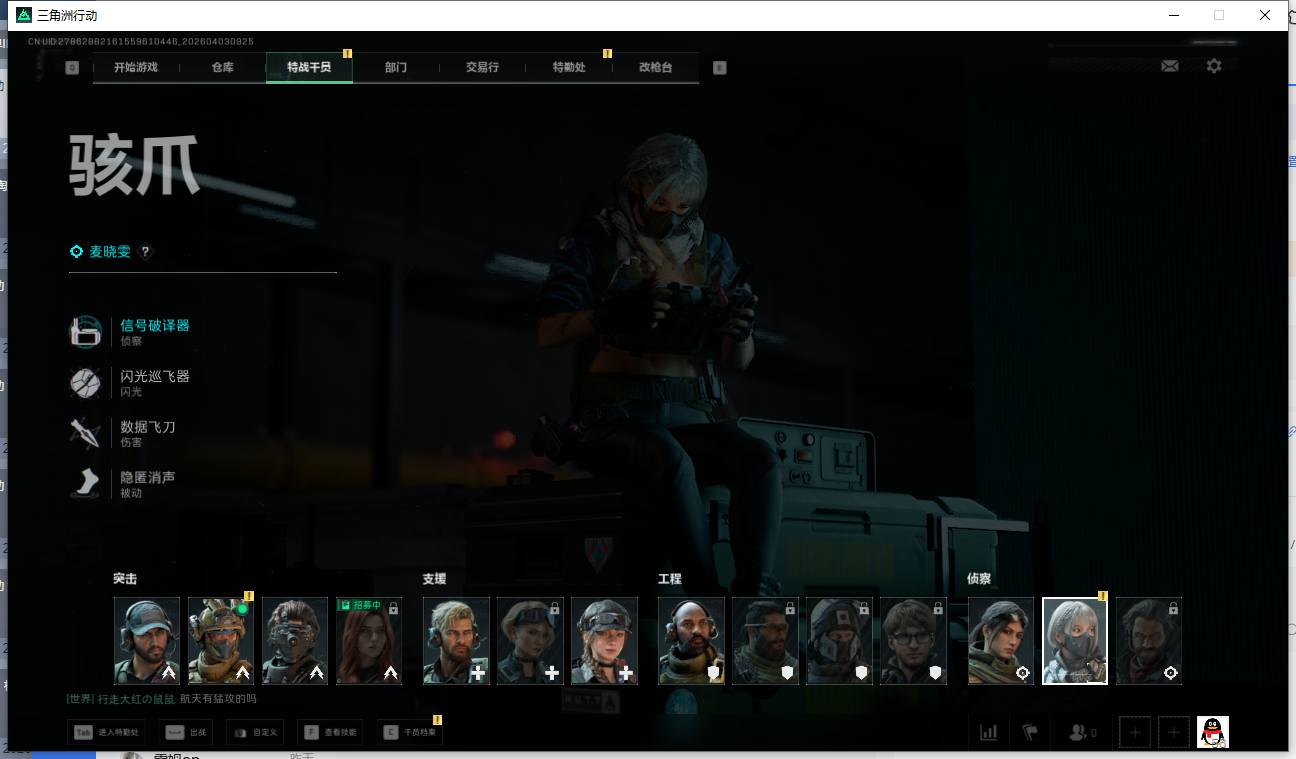The height and width of the screenshot is (759, 1296).
Task: Select the 数据飞刀 skill icon
Action: [x=85, y=433]
